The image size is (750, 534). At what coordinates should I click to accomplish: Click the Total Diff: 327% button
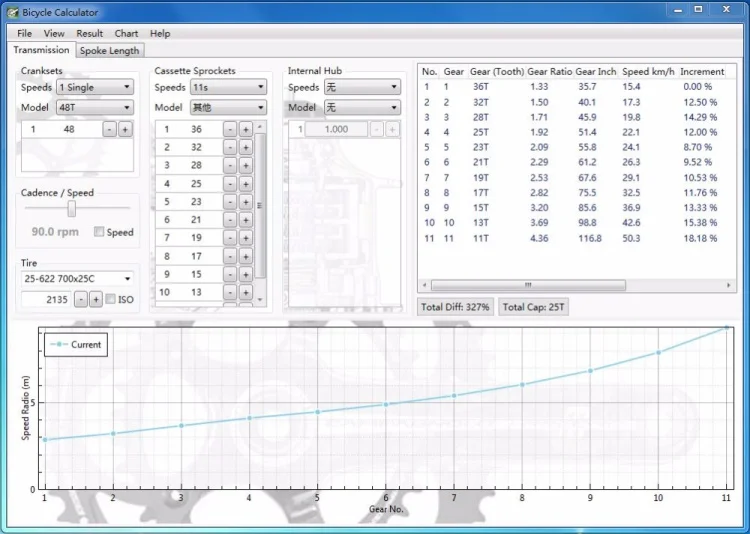(x=456, y=307)
